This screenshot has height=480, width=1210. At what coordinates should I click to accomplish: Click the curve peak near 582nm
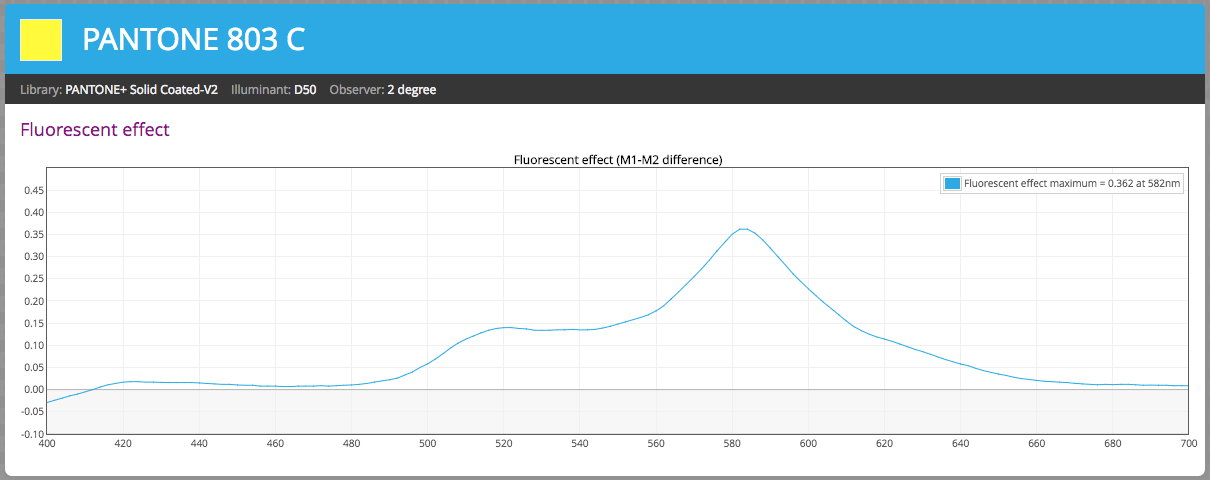[x=742, y=229]
